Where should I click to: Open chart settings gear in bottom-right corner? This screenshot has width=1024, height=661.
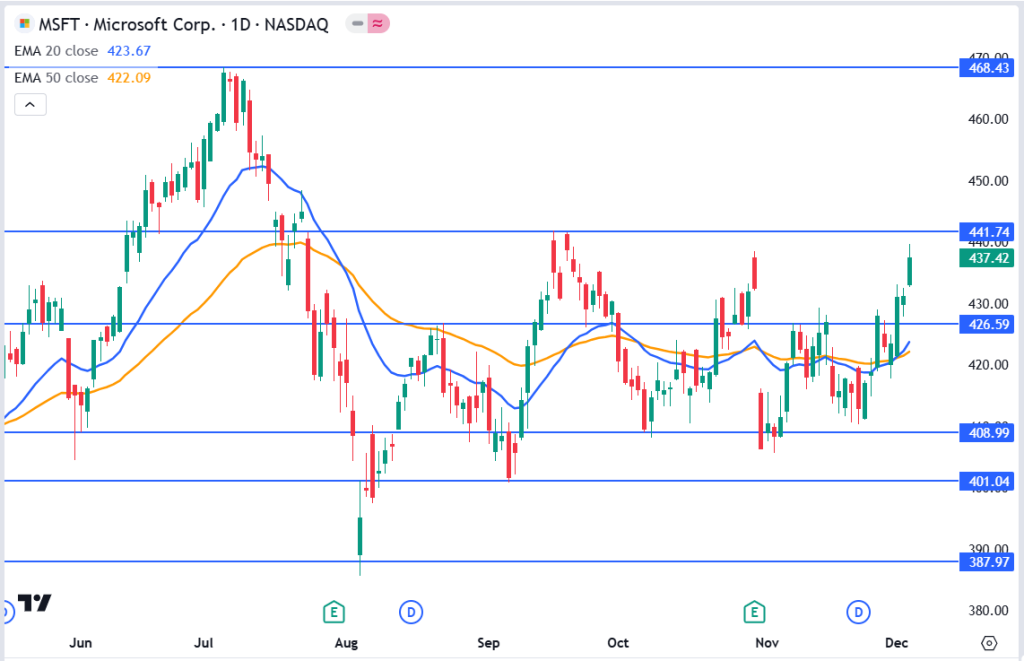[x=989, y=642]
